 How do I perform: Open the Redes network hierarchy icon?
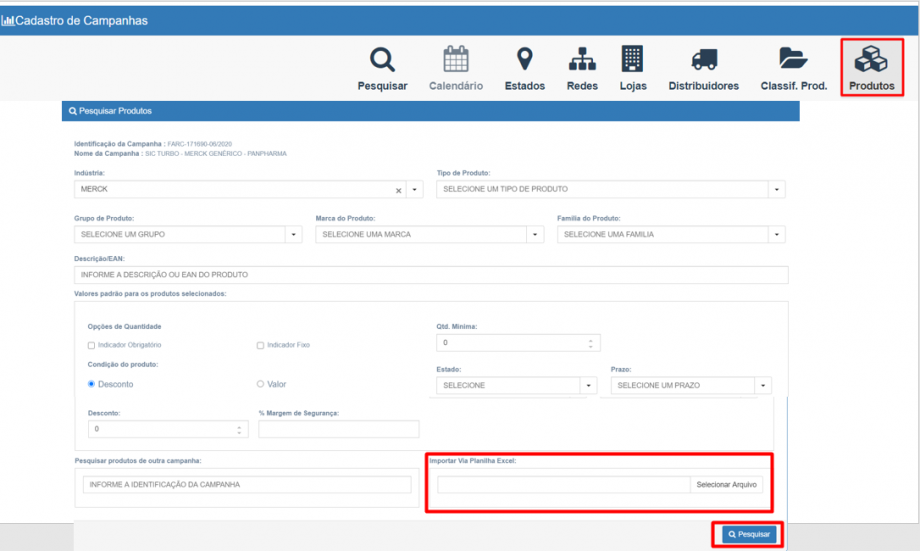point(582,60)
